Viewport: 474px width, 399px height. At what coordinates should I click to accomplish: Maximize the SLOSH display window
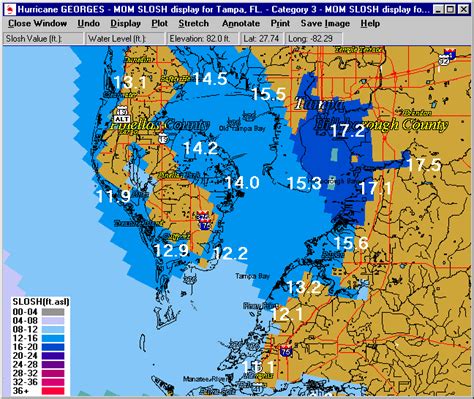[450, 9]
